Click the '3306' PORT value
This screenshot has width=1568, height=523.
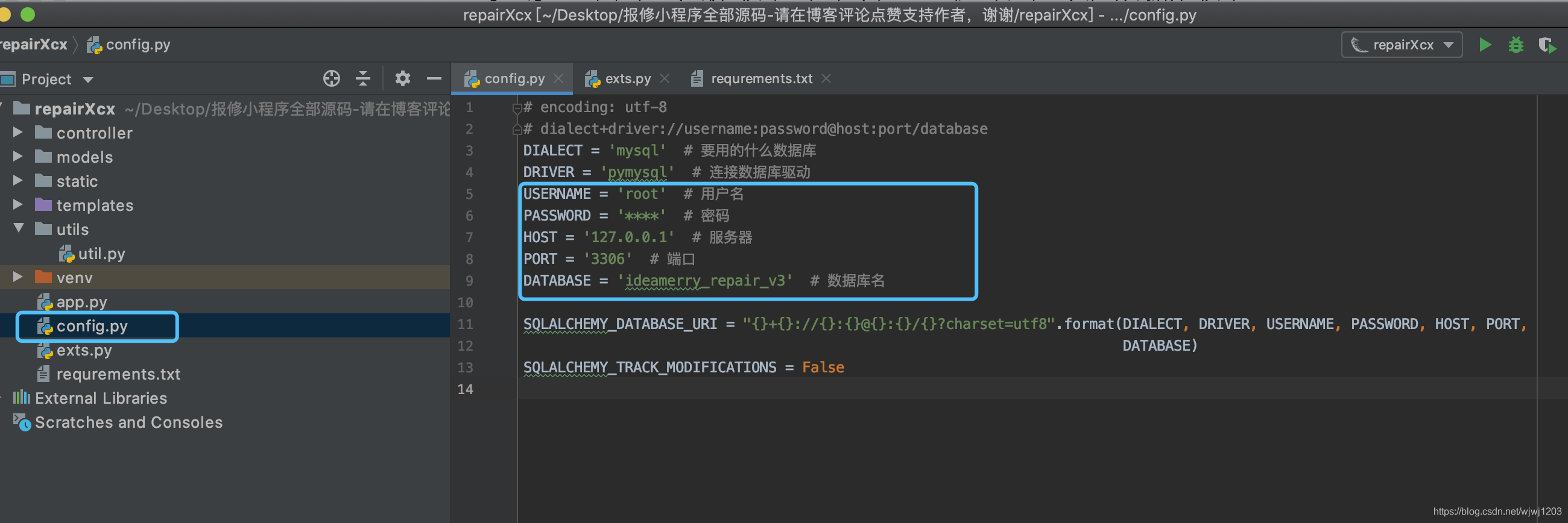[x=607, y=260]
